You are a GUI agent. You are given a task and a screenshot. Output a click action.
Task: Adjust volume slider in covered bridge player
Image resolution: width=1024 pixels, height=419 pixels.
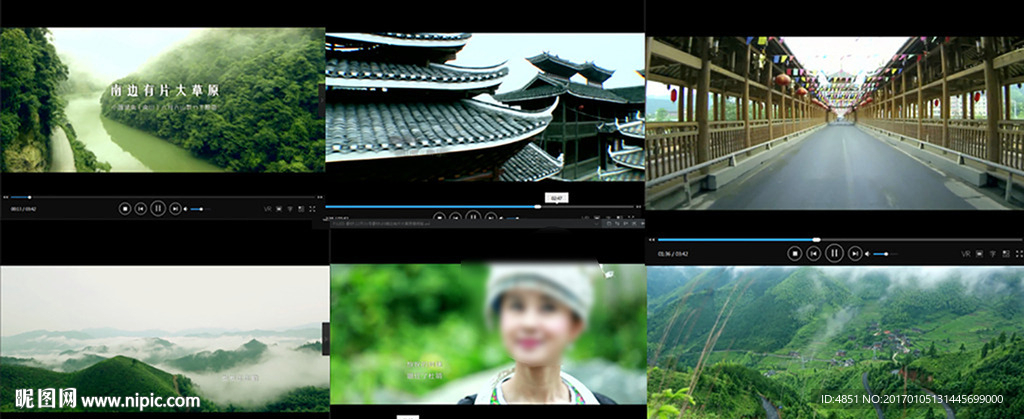(885, 253)
